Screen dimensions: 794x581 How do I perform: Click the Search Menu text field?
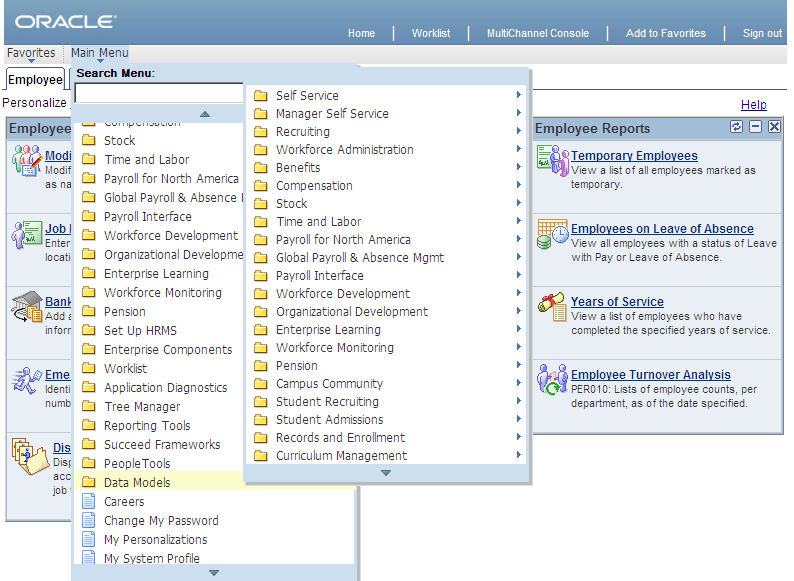(158, 93)
